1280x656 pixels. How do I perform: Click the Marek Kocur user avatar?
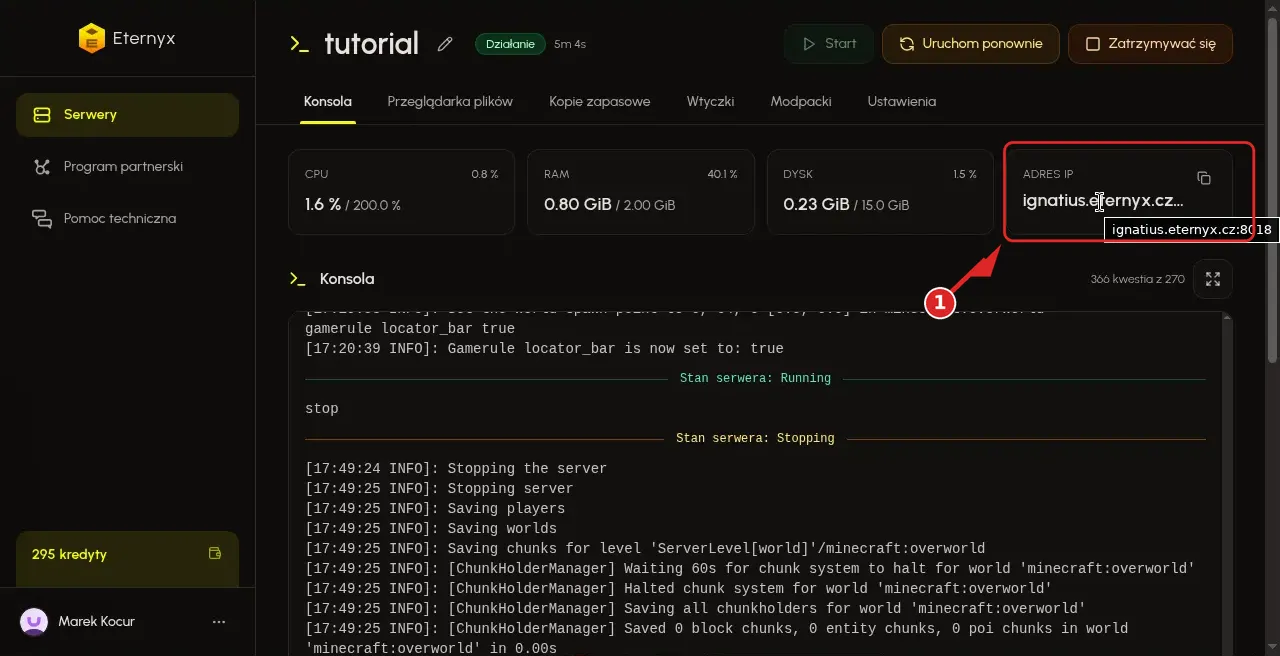[34, 622]
